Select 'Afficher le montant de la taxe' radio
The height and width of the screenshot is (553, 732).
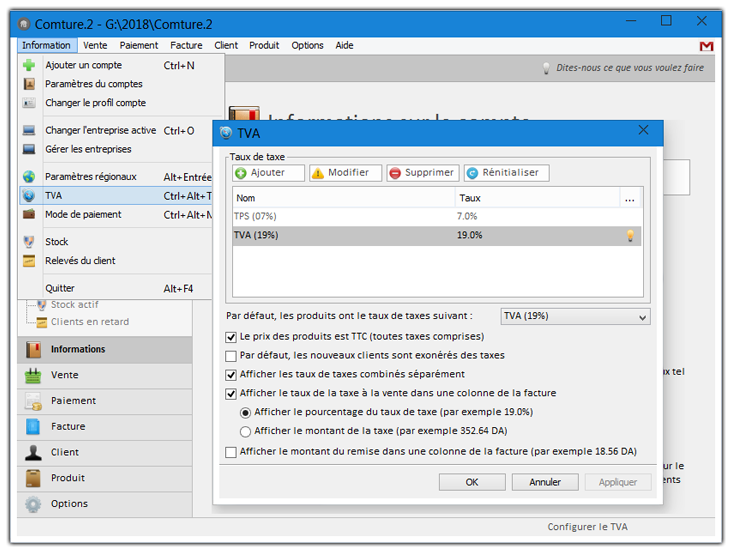pyautogui.click(x=246, y=431)
